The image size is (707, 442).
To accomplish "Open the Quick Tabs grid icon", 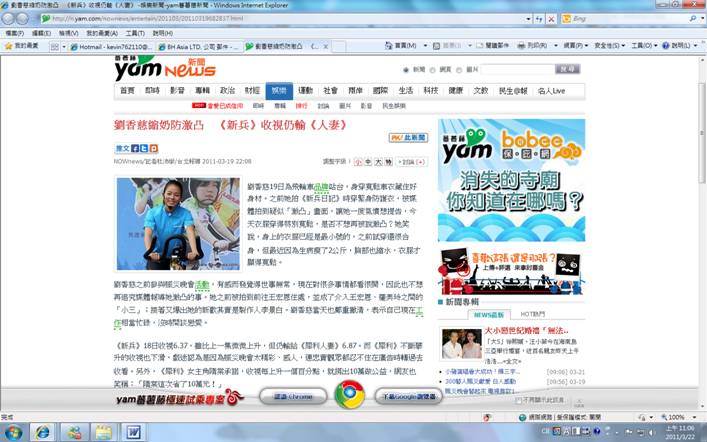I will 55,46.
